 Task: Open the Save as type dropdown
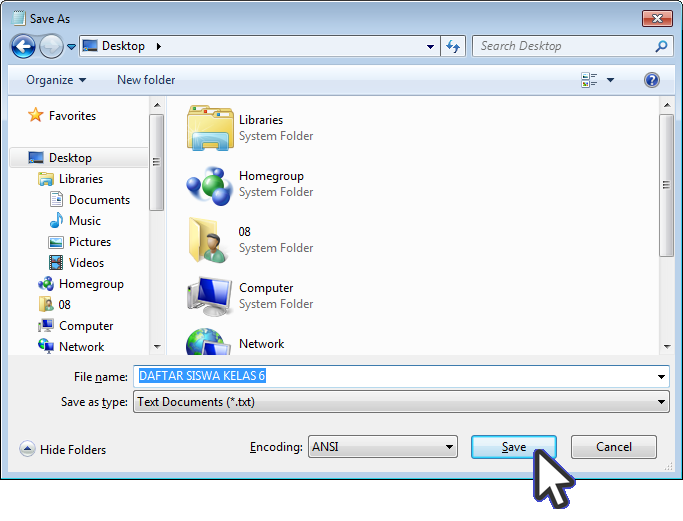pyautogui.click(x=401, y=402)
